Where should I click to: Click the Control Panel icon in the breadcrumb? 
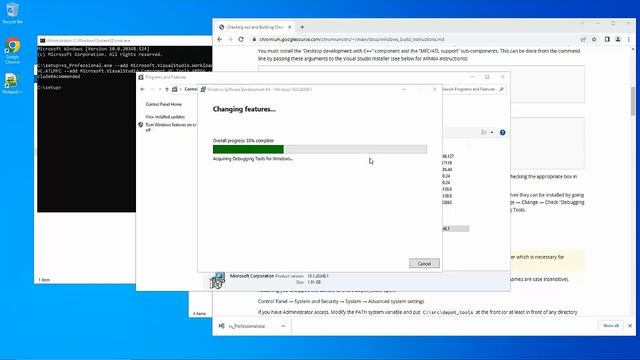coord(175,89)
